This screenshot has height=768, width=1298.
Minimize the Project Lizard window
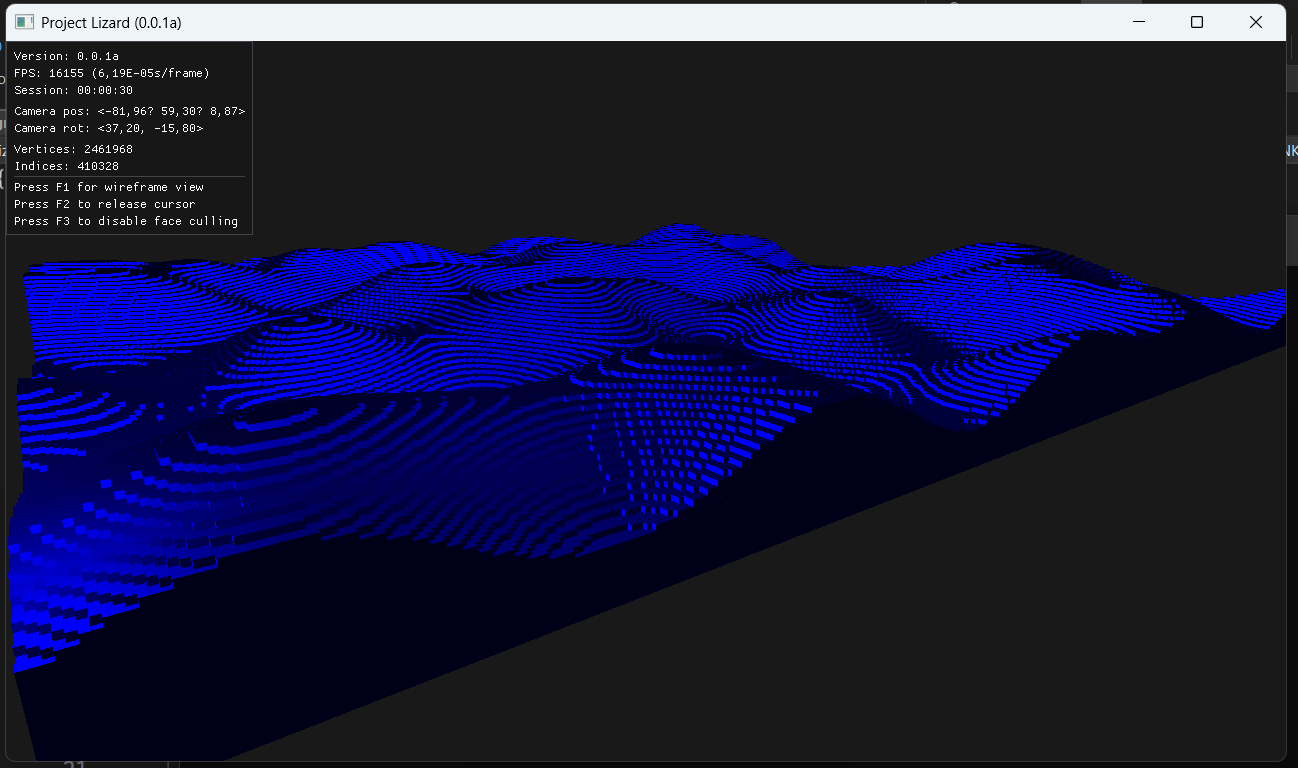coord(1137,22)
